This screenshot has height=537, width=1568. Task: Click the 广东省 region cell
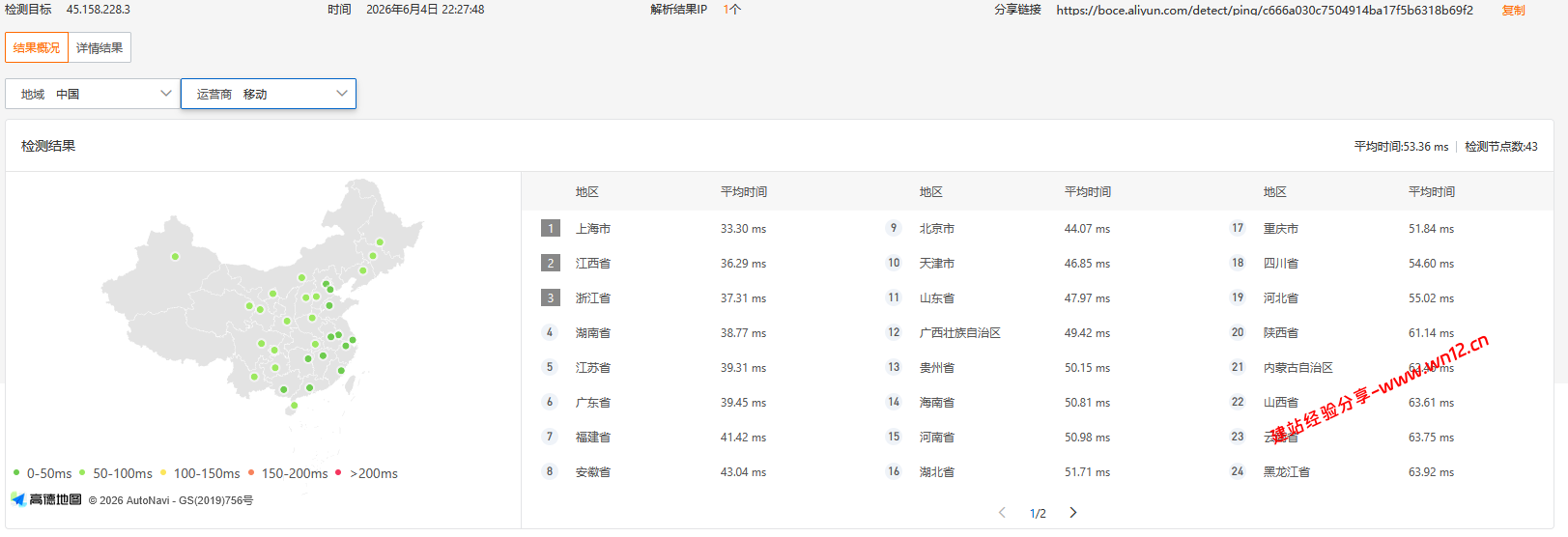(x=593, y=403)
